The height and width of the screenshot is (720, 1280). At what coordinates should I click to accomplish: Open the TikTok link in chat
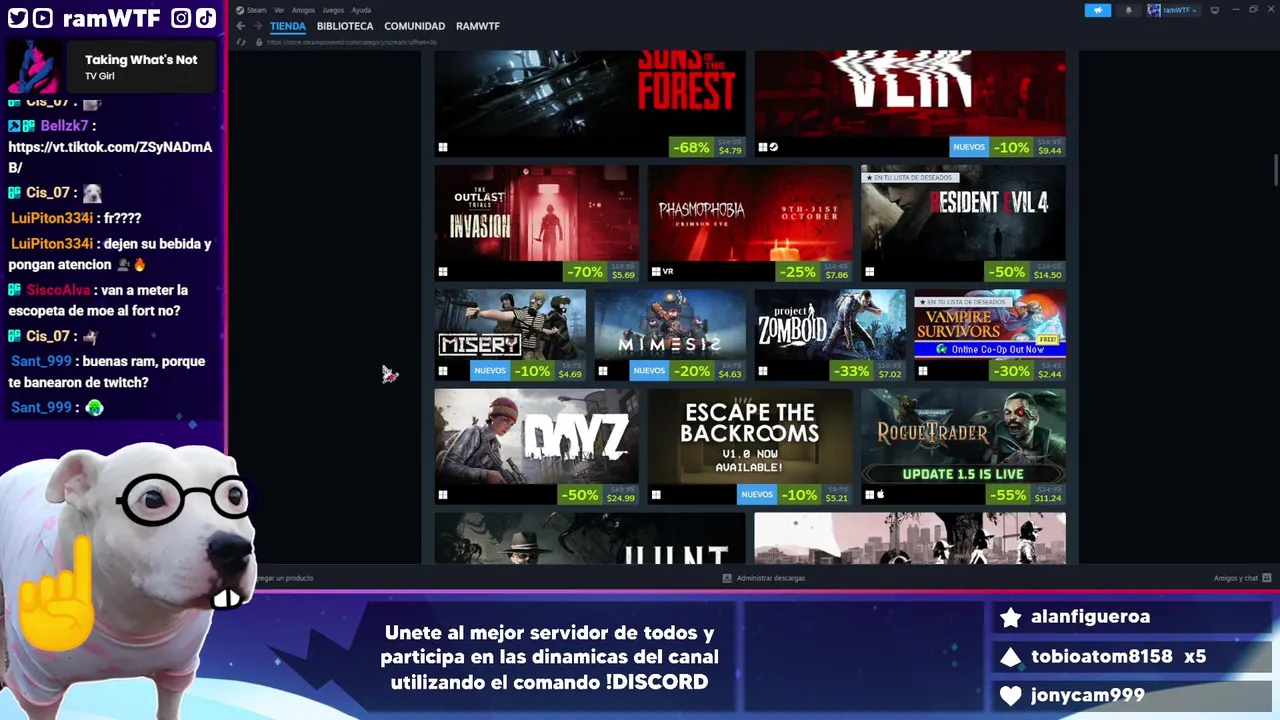110,157
